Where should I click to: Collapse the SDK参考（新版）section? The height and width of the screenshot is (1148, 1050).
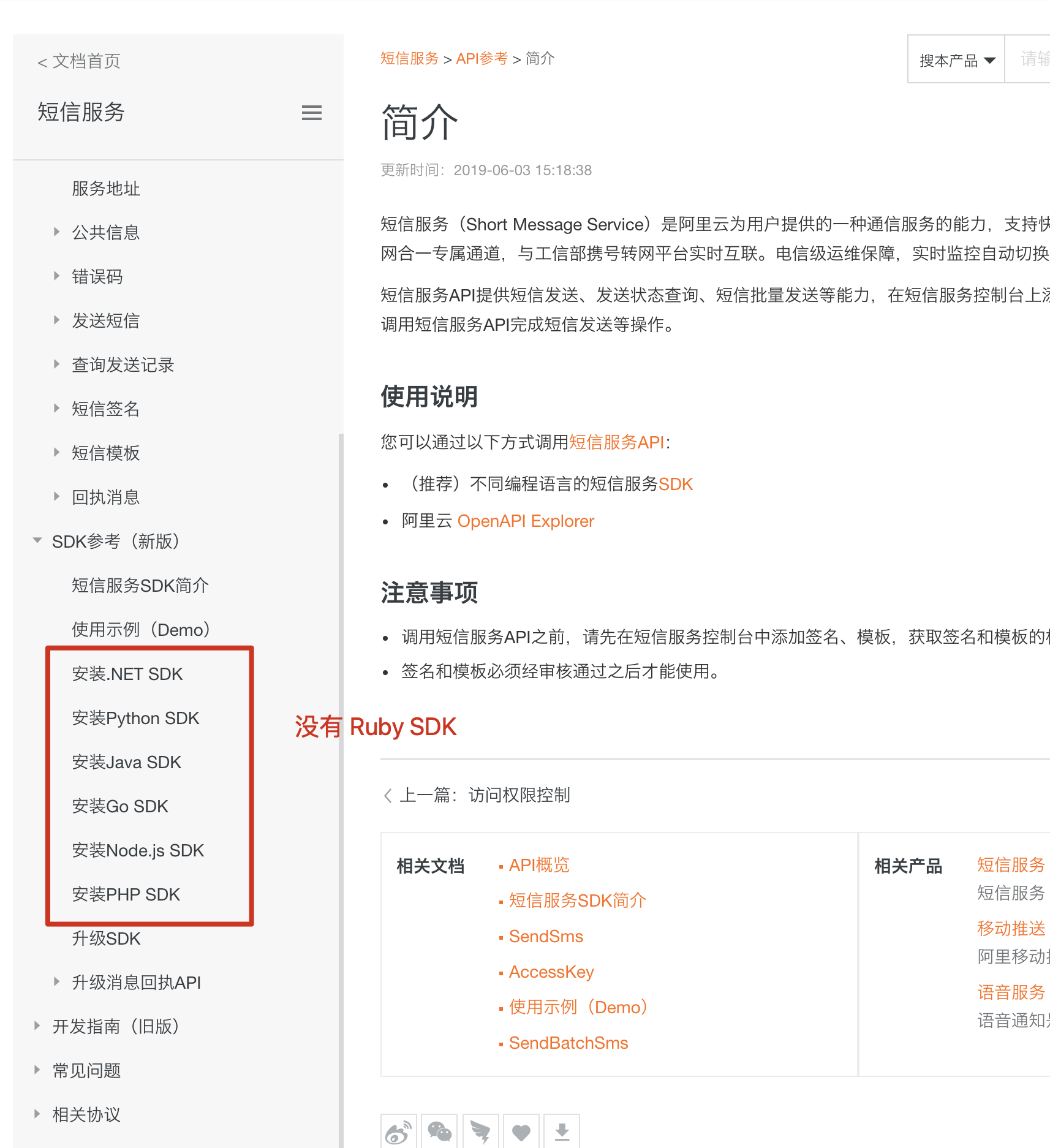(37, 541)
